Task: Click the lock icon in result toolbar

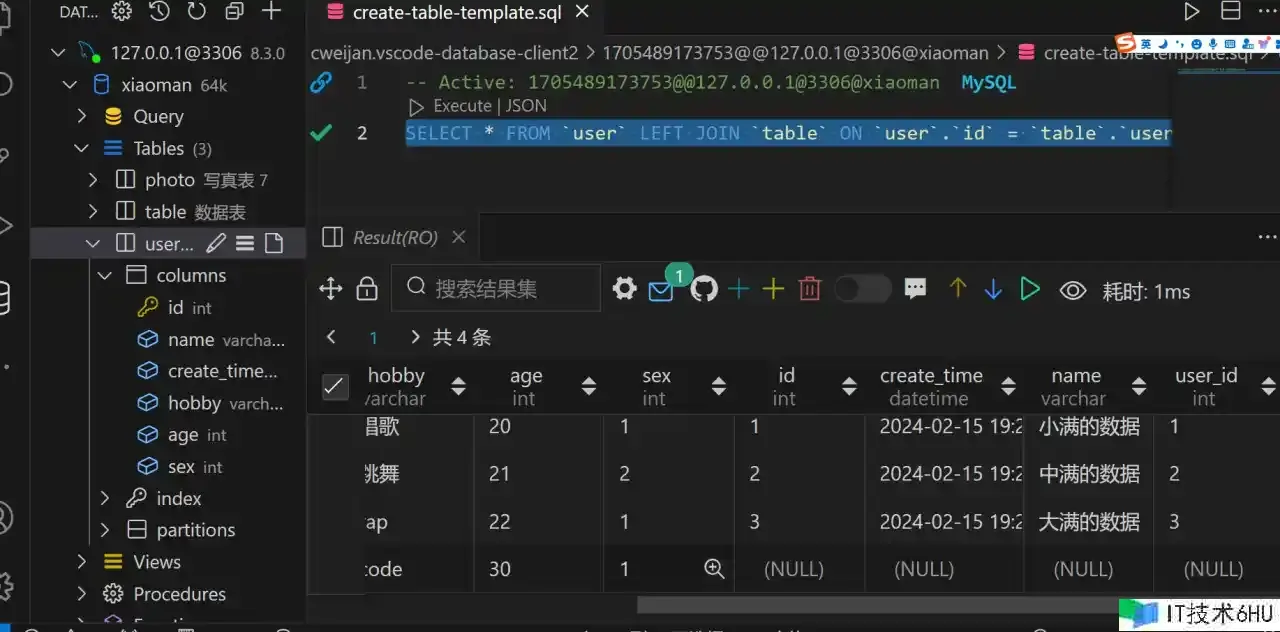Action: 367,290
